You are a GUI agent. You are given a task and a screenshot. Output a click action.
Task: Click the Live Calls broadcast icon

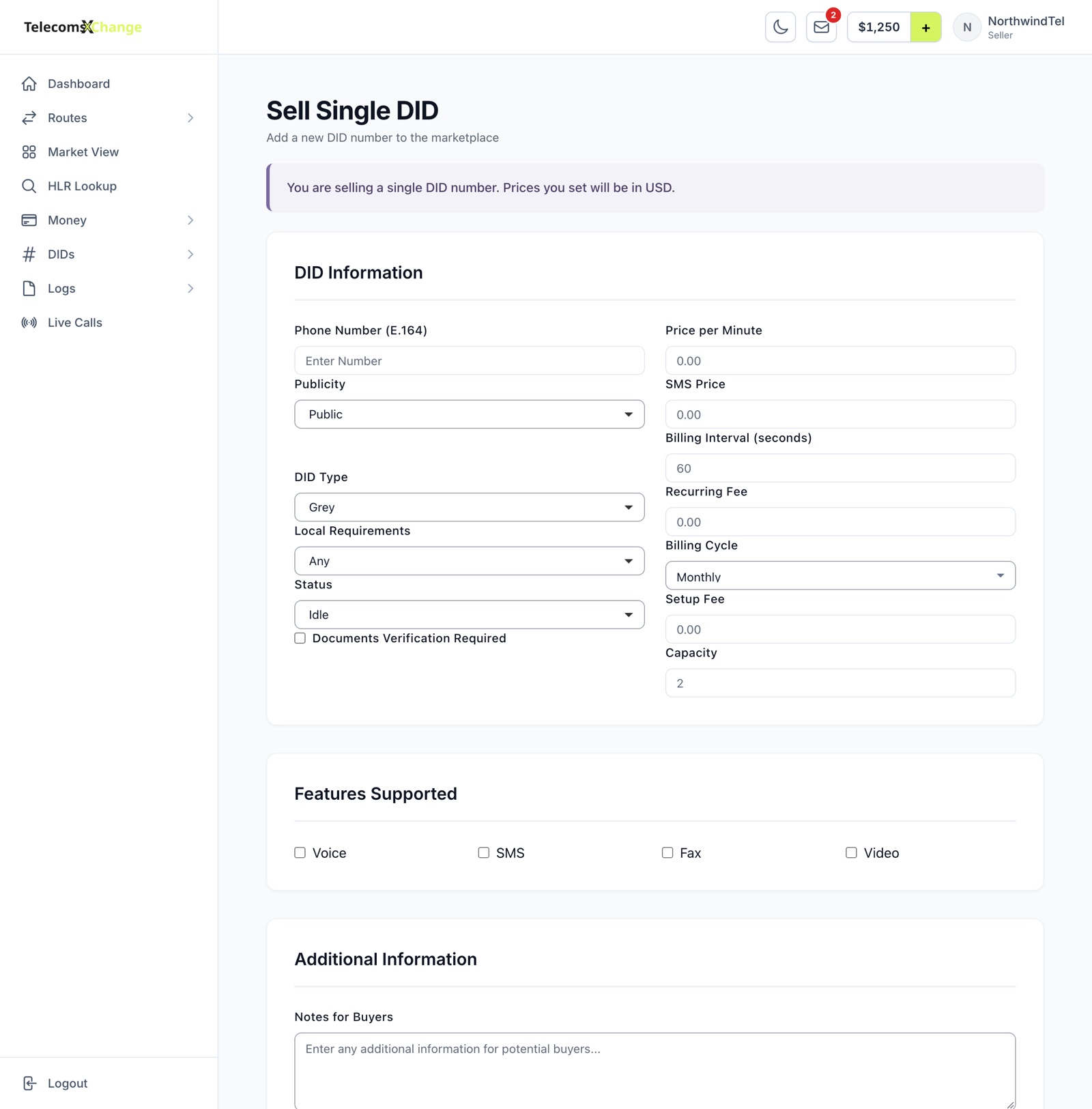click(x=29, y=323)
